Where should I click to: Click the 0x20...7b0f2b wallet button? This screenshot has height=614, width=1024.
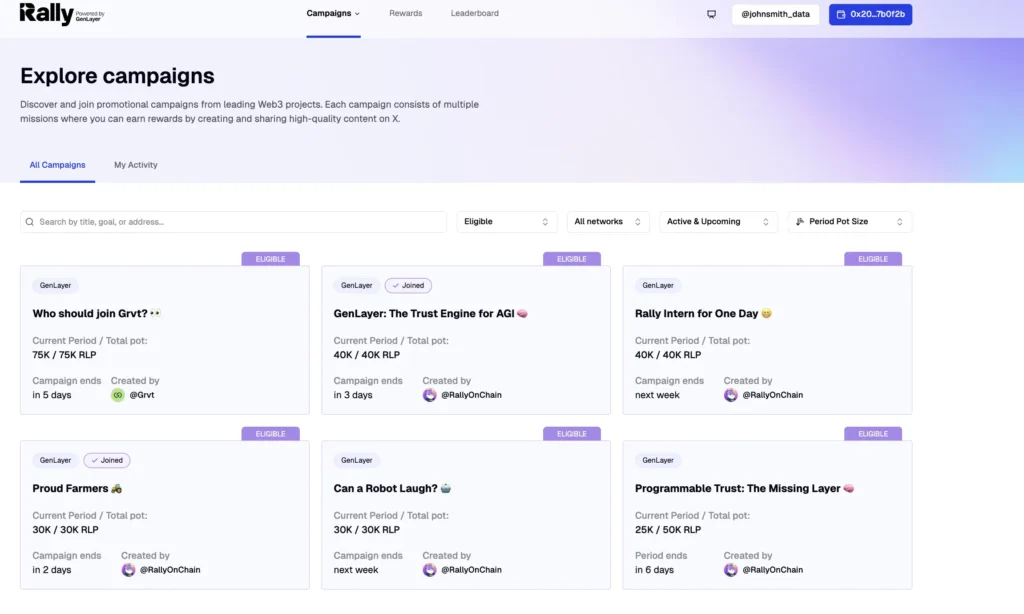tap(870, 14)
